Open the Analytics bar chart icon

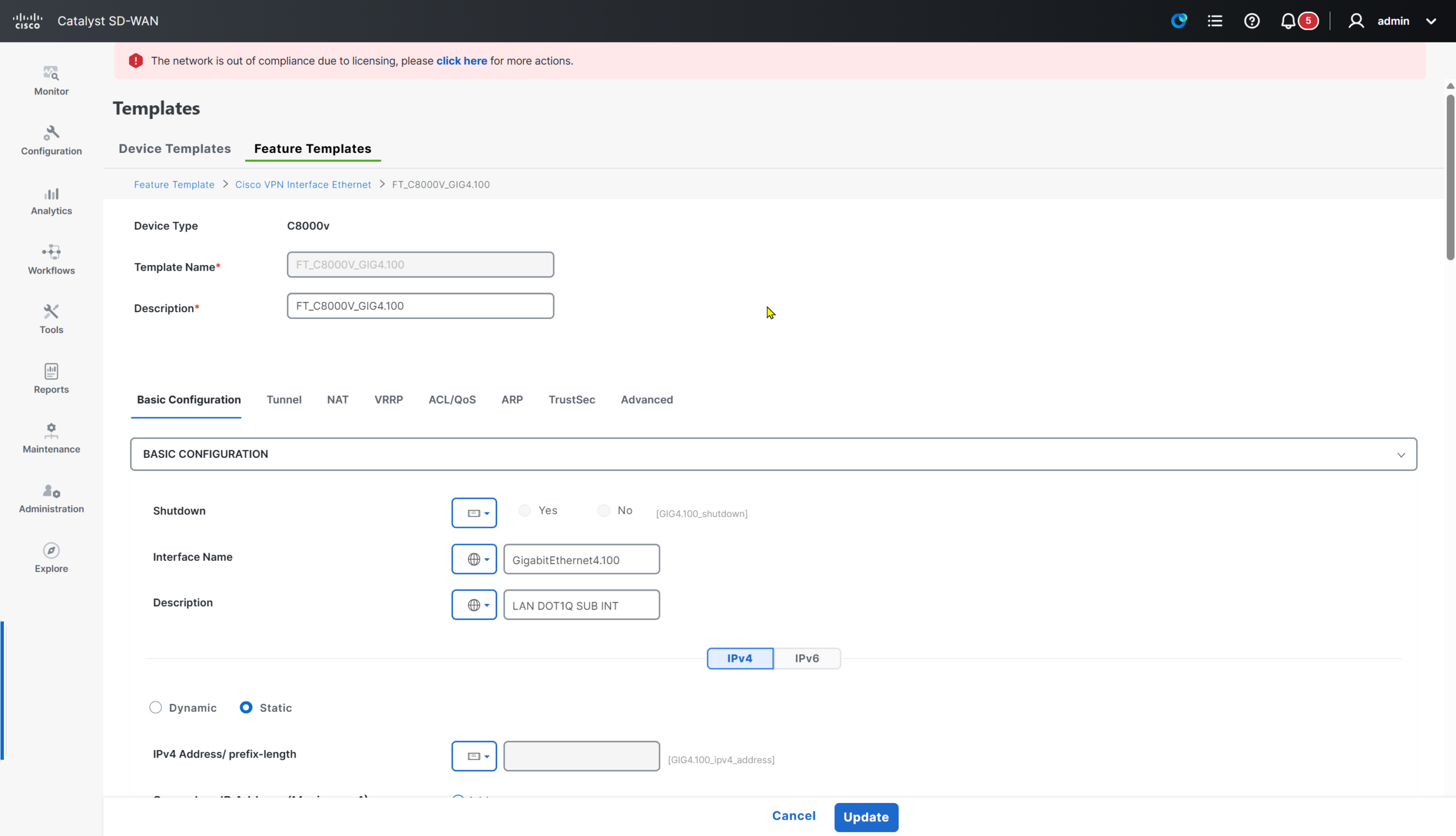[51, 193]
